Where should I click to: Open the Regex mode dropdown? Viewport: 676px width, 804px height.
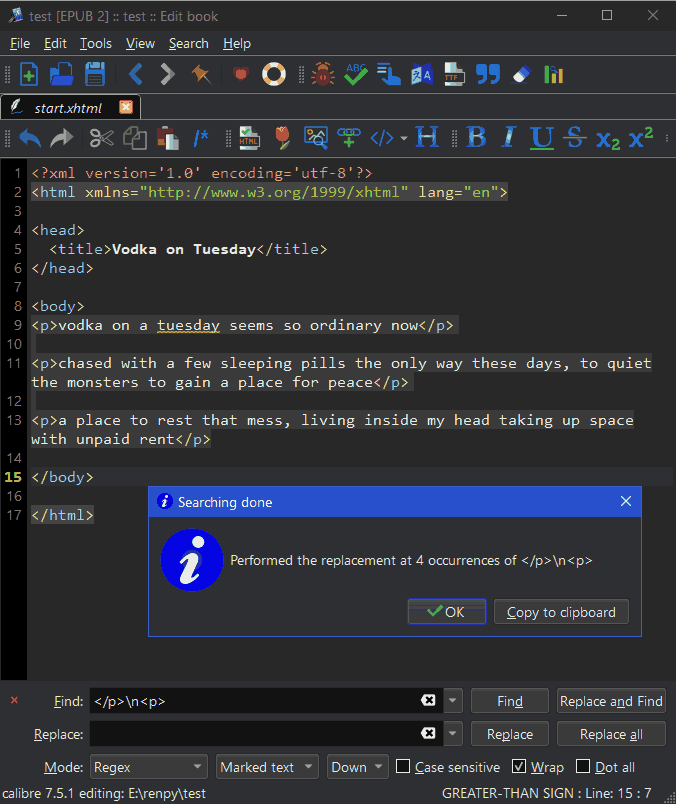pyautogui.click(x=149, y=767)
